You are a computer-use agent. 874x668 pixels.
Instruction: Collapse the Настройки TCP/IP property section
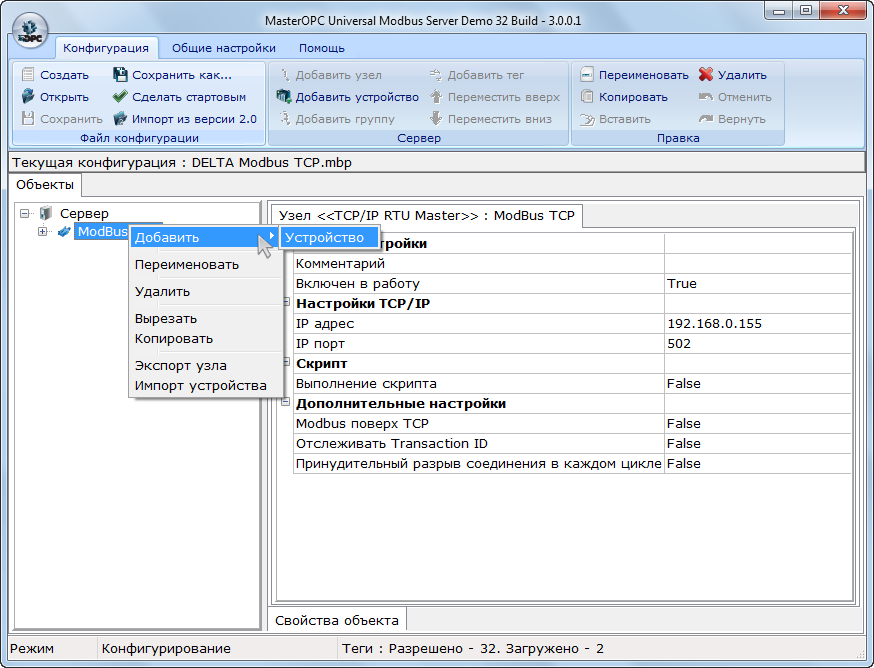(x=286, y=303)
